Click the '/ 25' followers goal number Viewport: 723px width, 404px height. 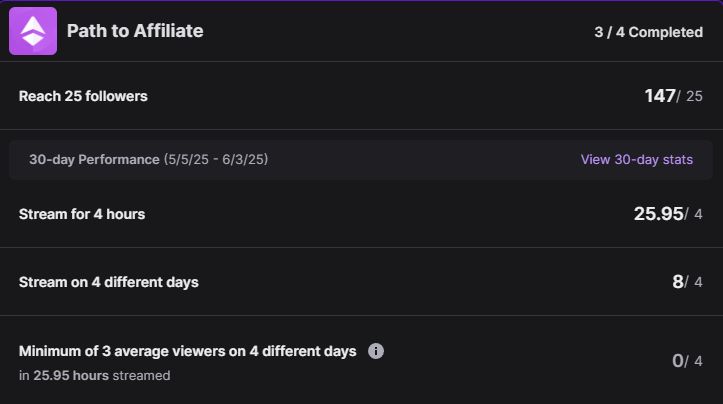(690, 96)
